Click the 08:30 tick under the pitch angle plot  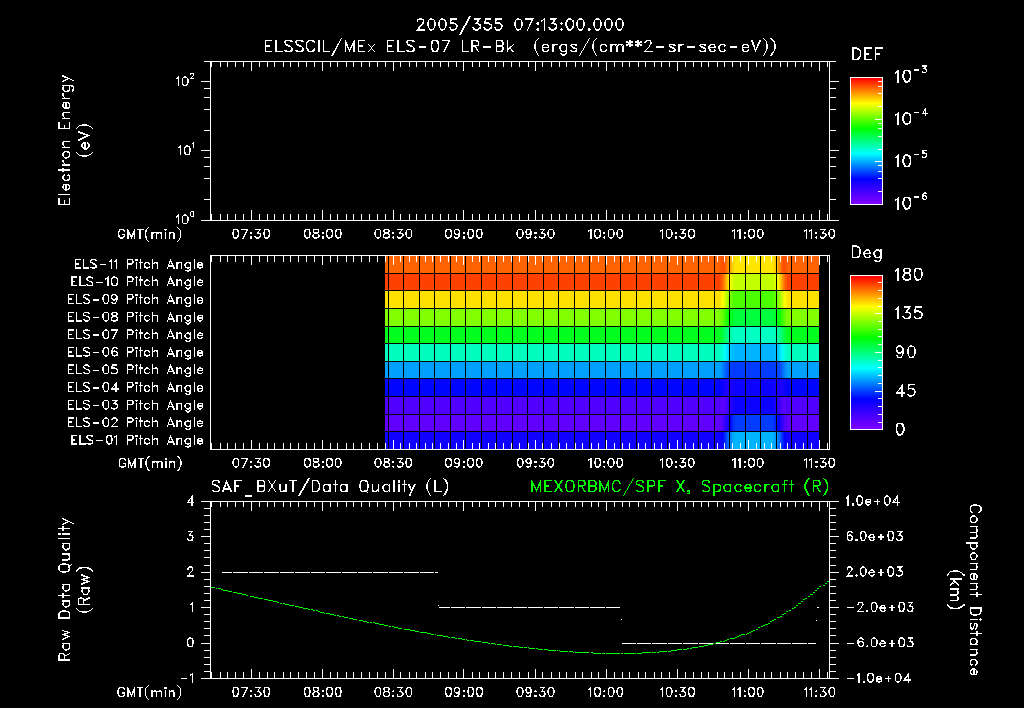click(393, 463)
